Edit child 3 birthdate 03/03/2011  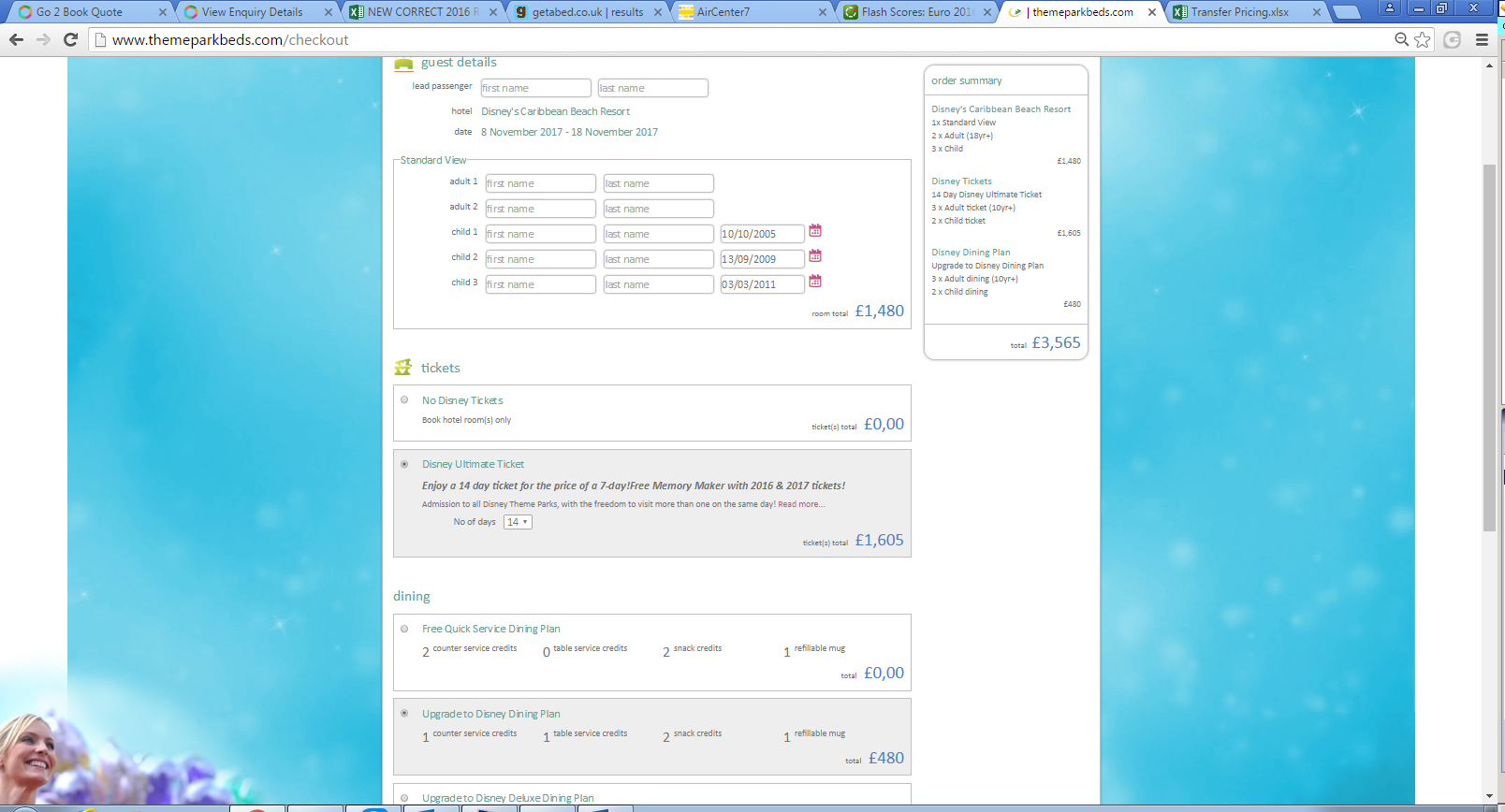(x=763, y=284)
